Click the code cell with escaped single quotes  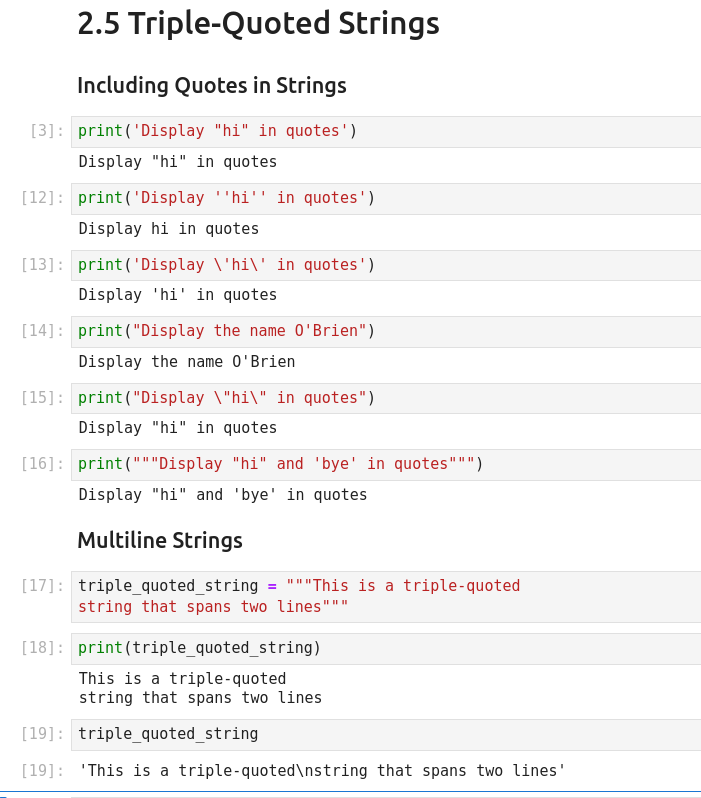pyautogui.click(x=385, y=265)
